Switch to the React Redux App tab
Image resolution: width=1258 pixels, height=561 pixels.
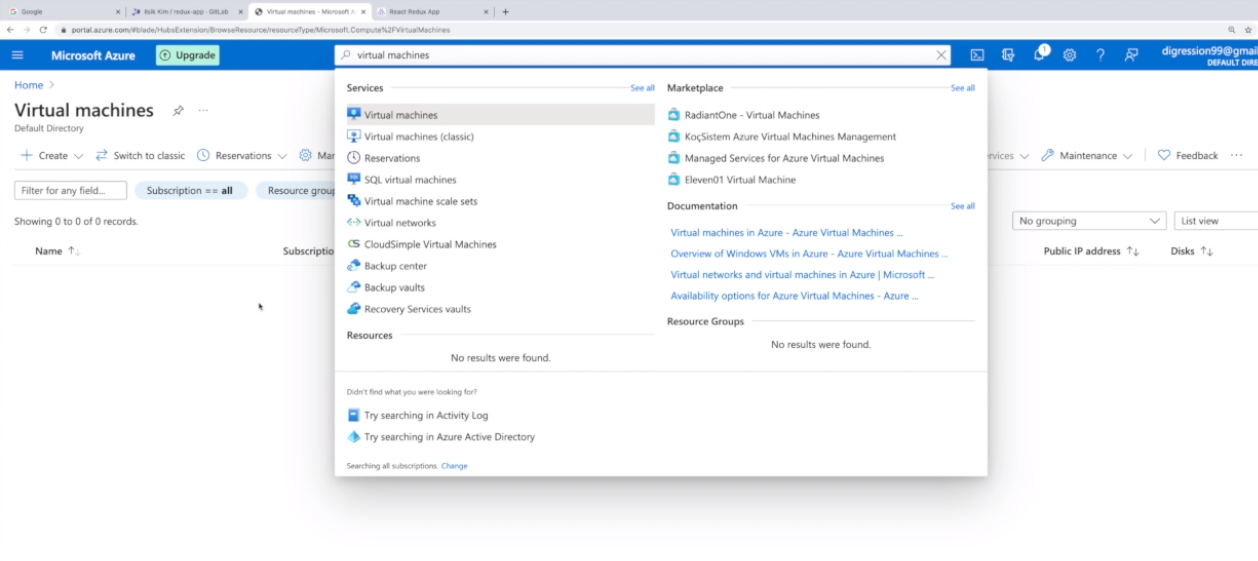pyautogui.click(x=432, y=12)
